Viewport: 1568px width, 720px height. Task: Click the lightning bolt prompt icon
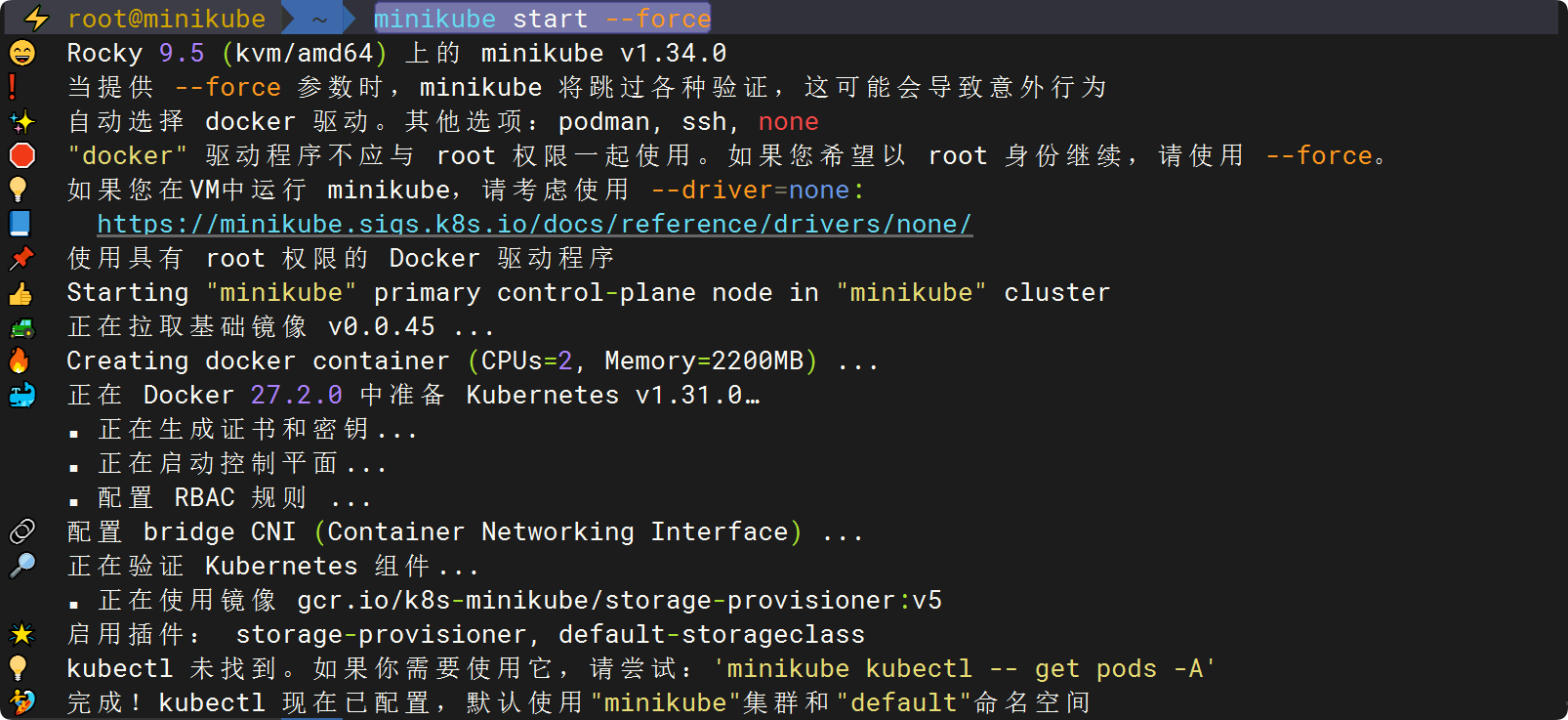coord(36,19)
